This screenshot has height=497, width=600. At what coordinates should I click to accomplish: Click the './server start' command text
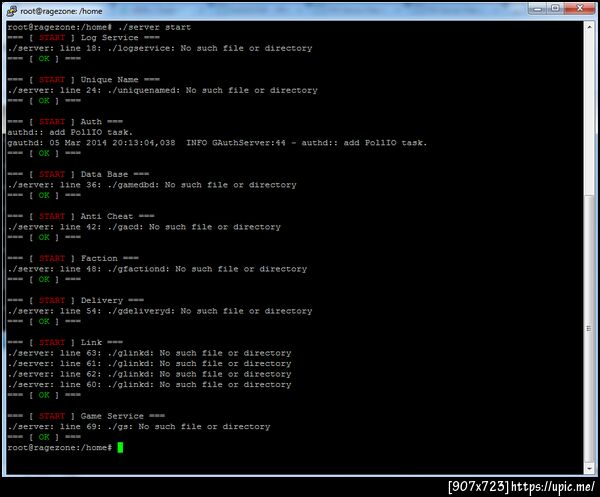tap(154, 27)
